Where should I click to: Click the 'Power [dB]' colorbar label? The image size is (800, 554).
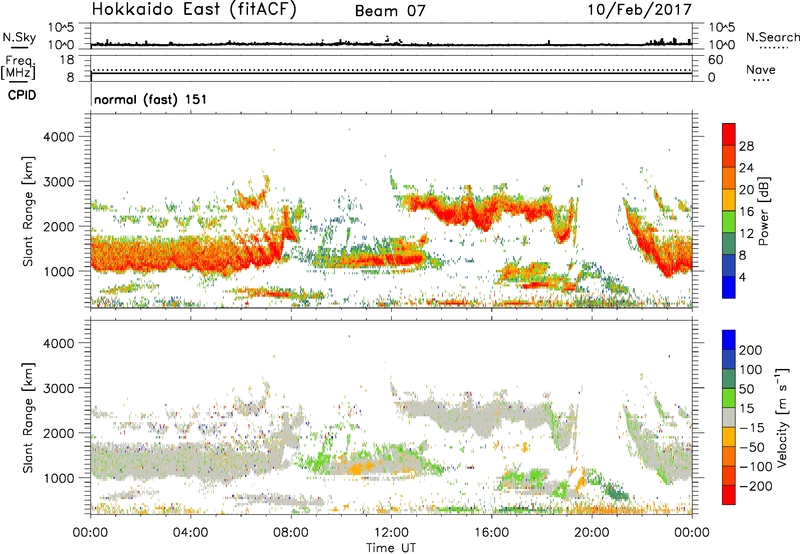[764, 211]
